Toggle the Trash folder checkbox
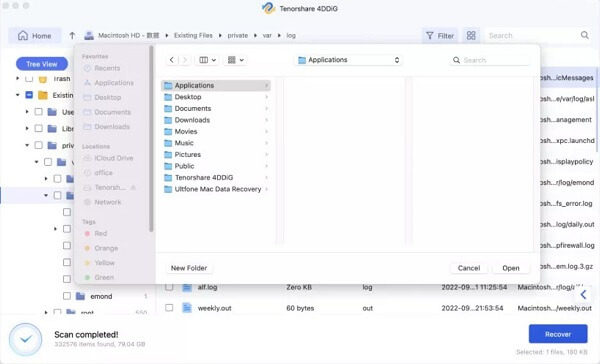This screenshot has width=600, height=364. click(x=29, y=79)
